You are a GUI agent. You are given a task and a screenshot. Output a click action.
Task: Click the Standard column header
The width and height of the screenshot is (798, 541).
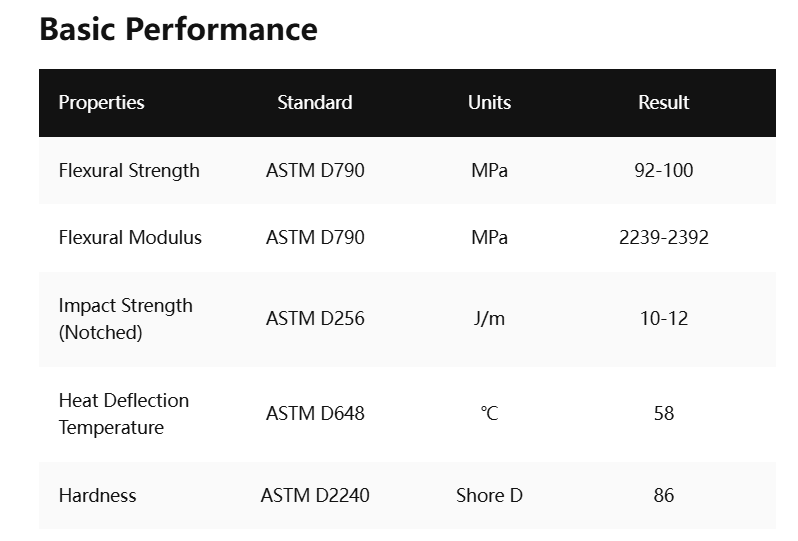click(x=315, y=103)
